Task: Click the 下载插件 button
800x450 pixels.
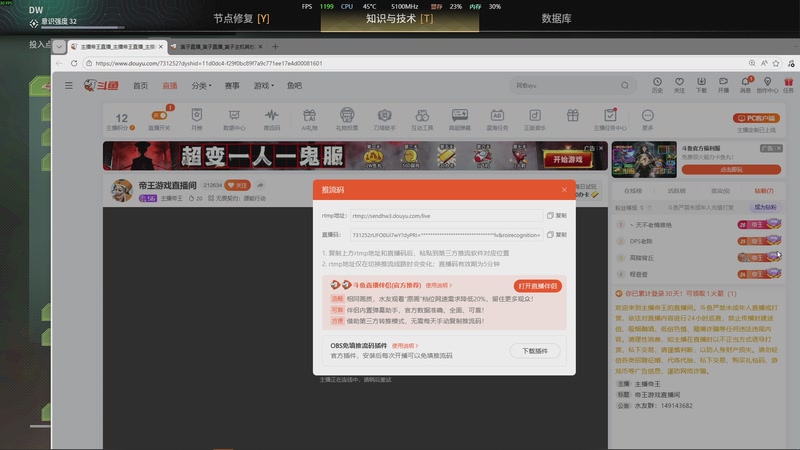Action: pyautogui.click(x=535, y=351)
